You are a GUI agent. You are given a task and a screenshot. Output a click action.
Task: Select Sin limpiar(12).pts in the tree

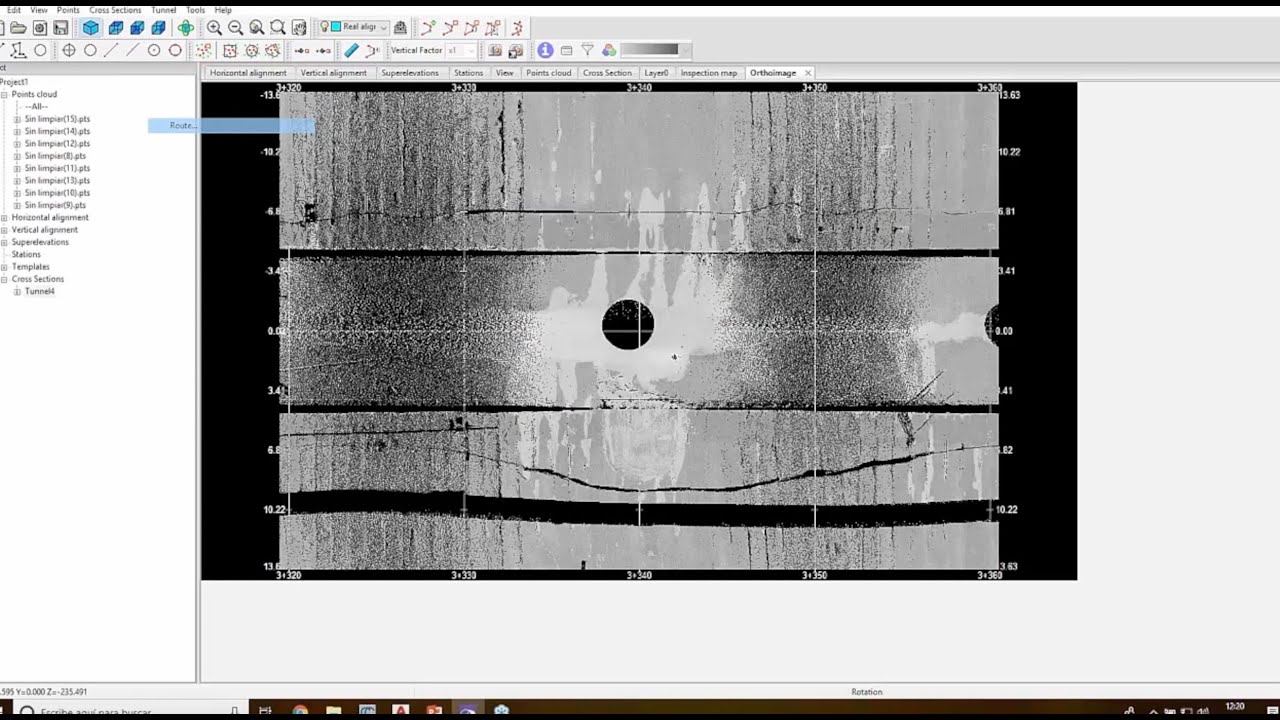point(57,144)
